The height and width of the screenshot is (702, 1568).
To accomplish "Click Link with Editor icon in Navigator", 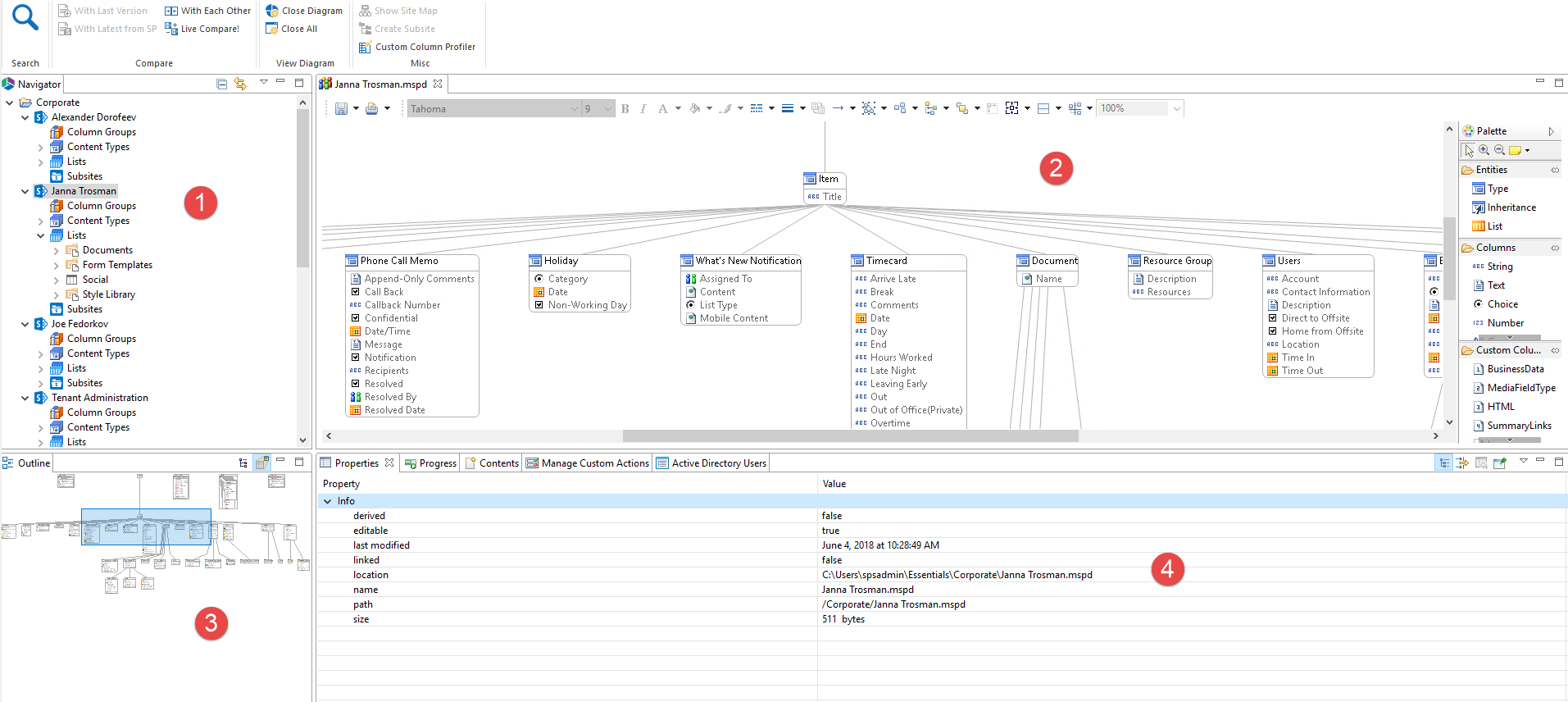I will (x=240, y=84).
